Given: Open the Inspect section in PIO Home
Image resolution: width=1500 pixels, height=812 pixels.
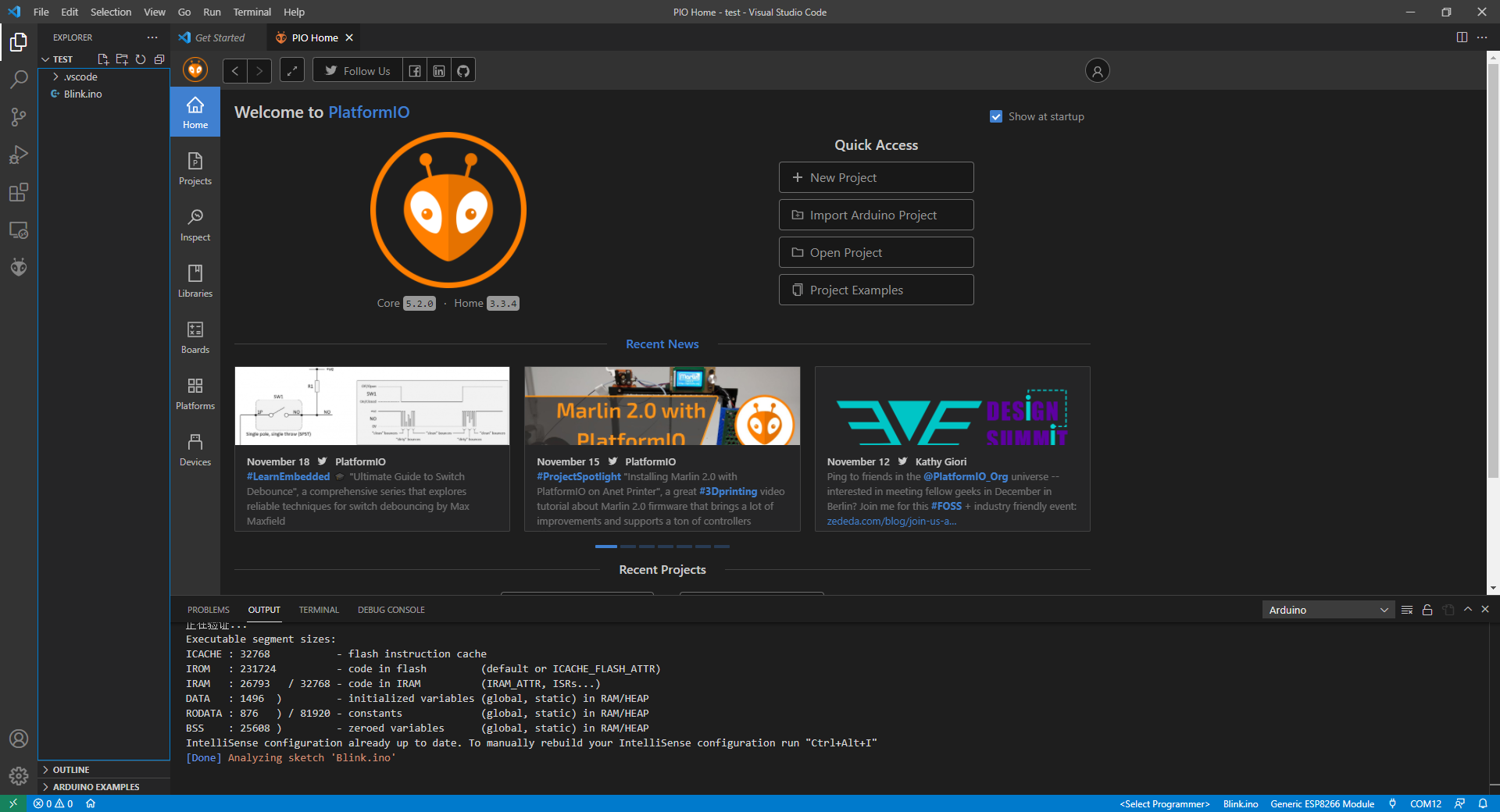Looking at the screenshot, I should coord(195,225).
